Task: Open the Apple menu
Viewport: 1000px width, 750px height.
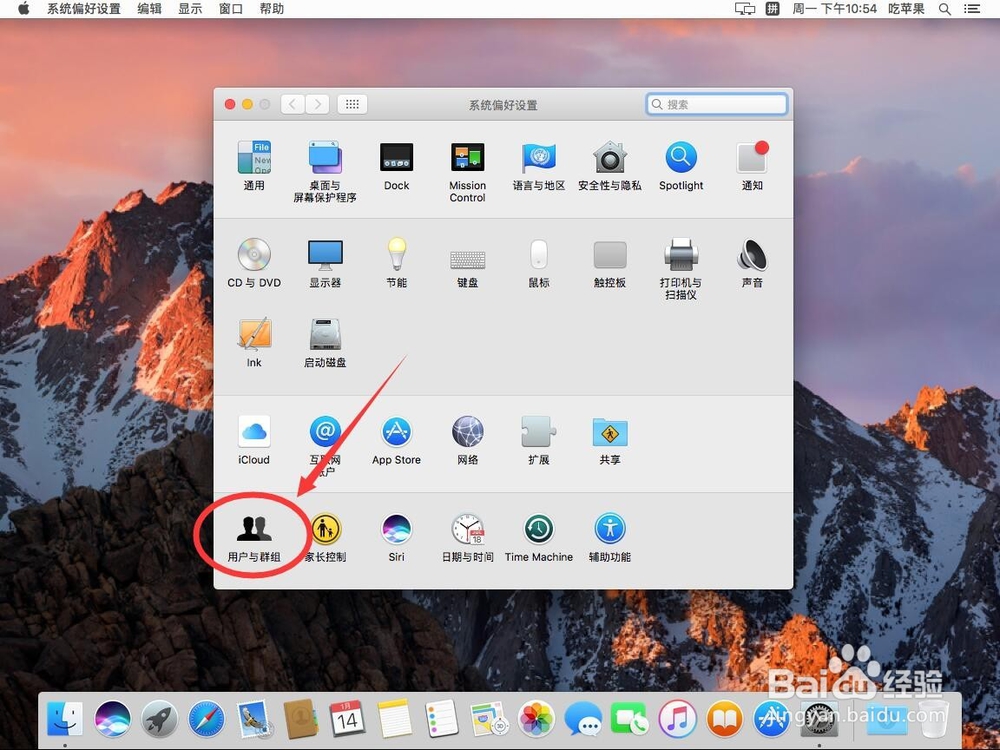Action: 23,8
